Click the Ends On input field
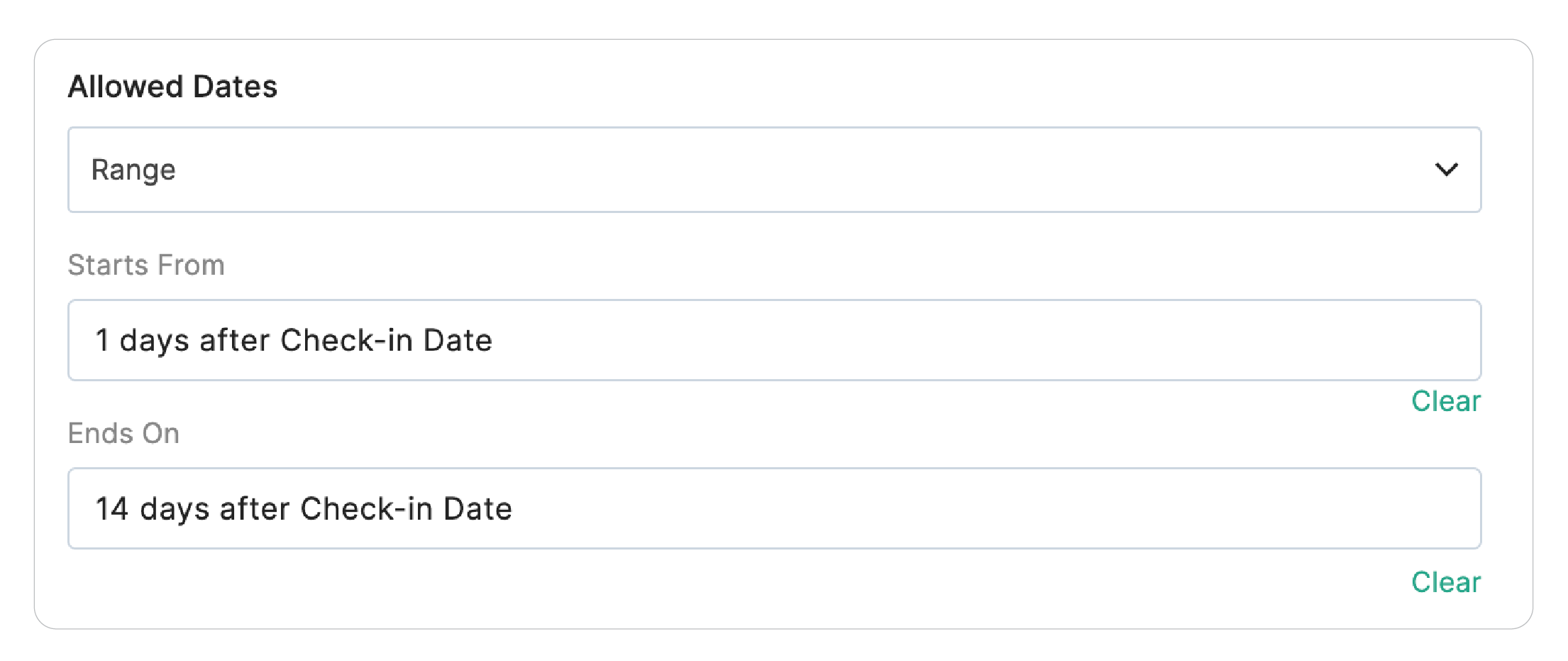 coord(773,508)
